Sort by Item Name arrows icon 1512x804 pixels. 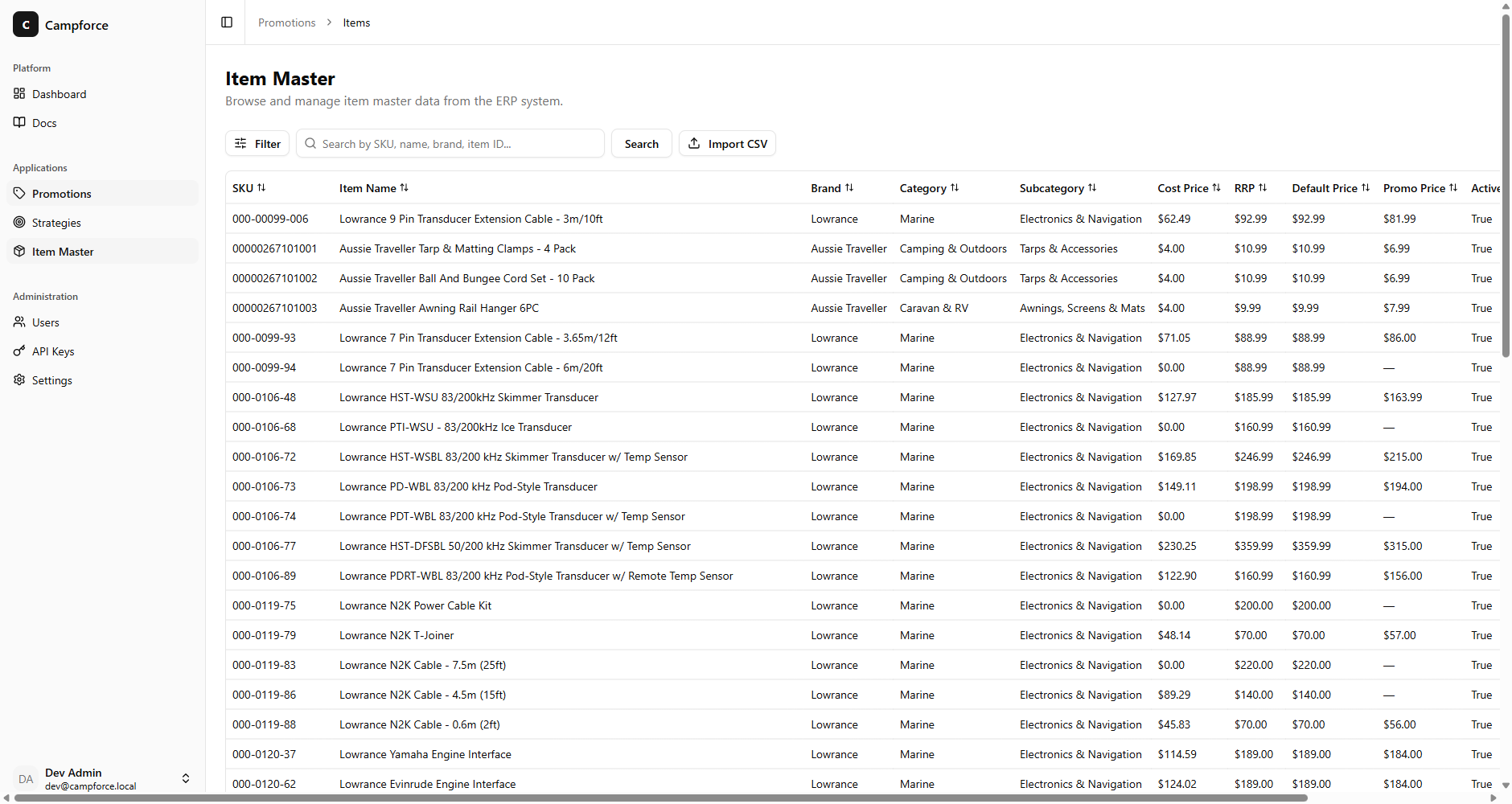[405, 188]
